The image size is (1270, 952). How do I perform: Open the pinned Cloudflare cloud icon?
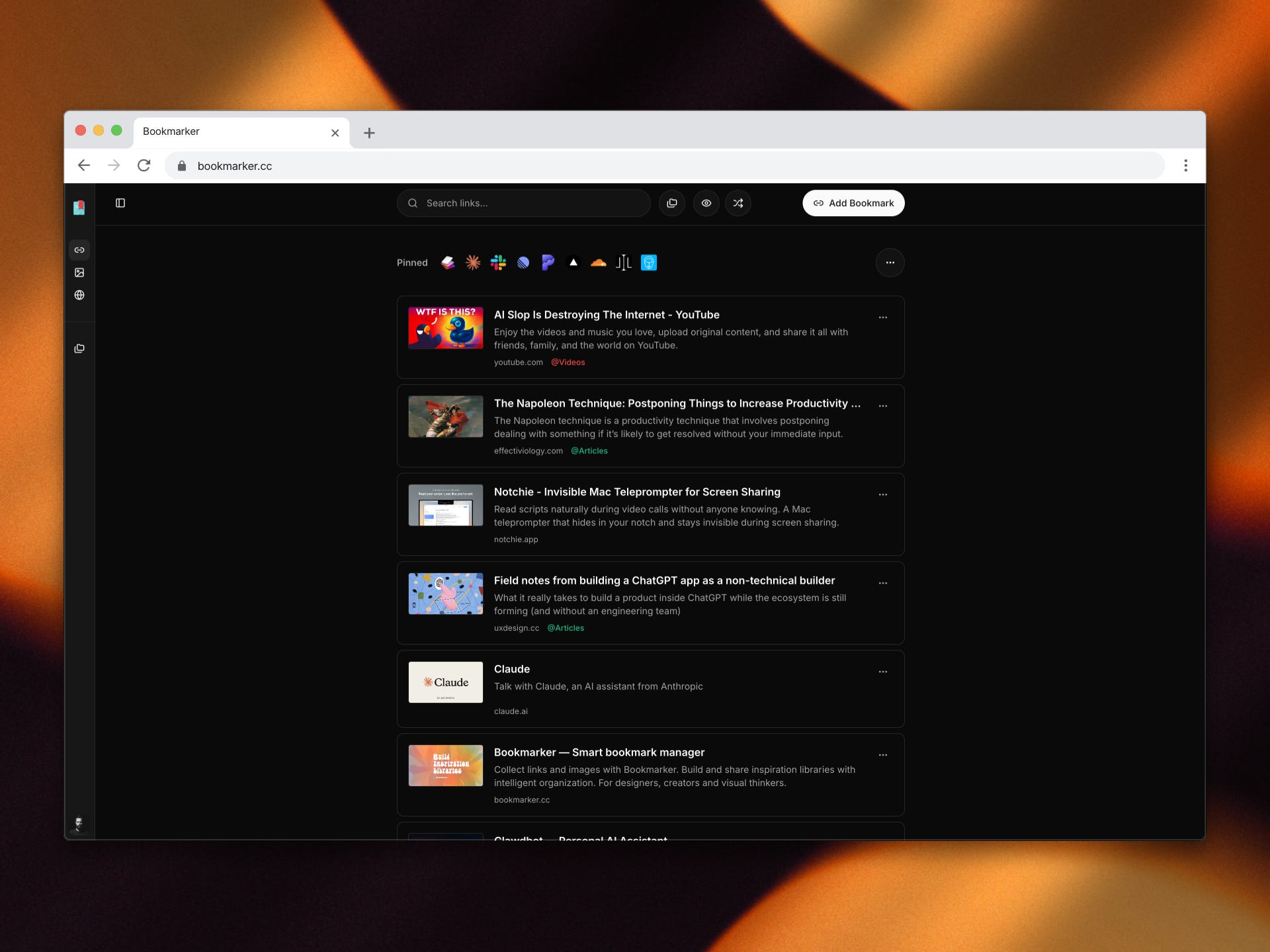599,262
